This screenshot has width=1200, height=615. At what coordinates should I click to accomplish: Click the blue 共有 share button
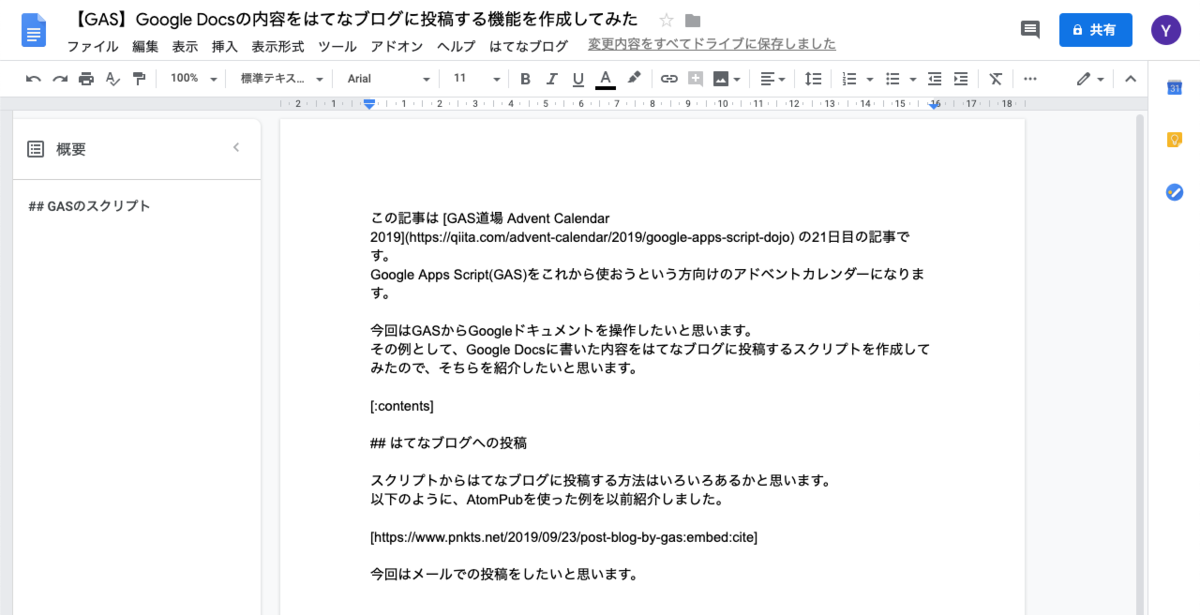coord(1095,30)
